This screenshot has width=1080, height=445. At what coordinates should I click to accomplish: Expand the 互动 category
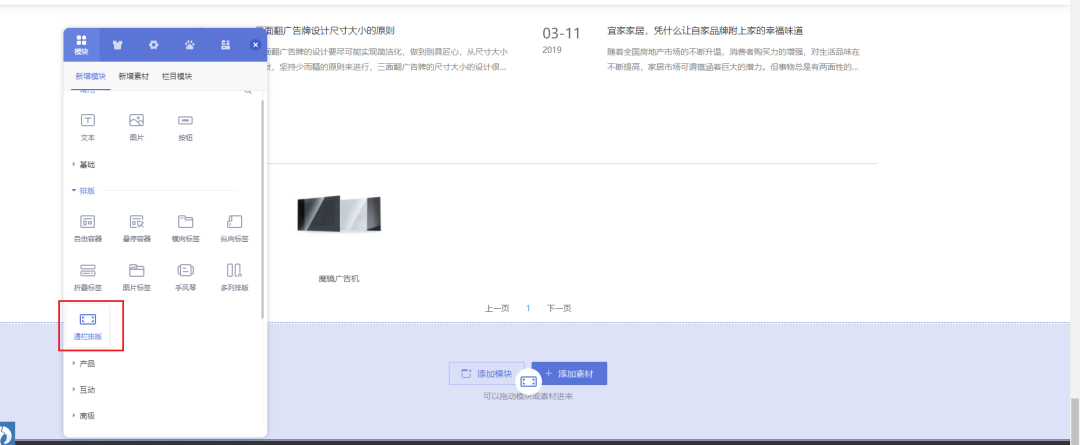(86, 389)
